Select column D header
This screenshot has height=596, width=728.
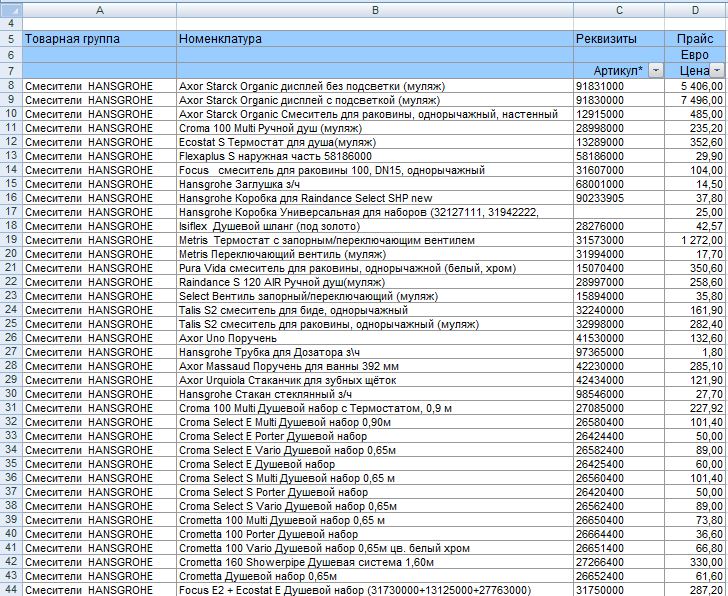pos(696,10)
